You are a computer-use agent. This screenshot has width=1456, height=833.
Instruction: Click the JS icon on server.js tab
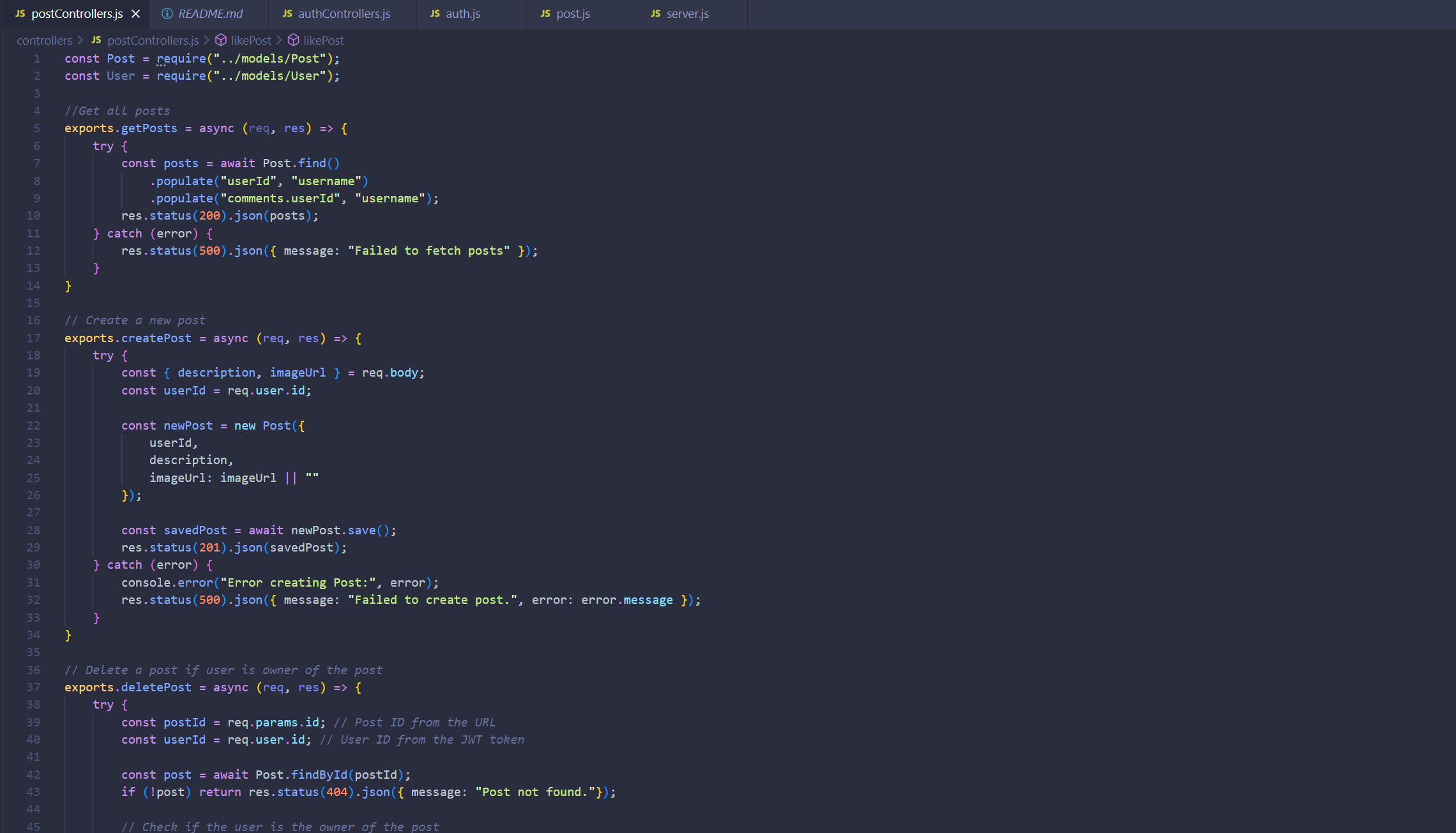pyautogui.click(x=656, y=13)
